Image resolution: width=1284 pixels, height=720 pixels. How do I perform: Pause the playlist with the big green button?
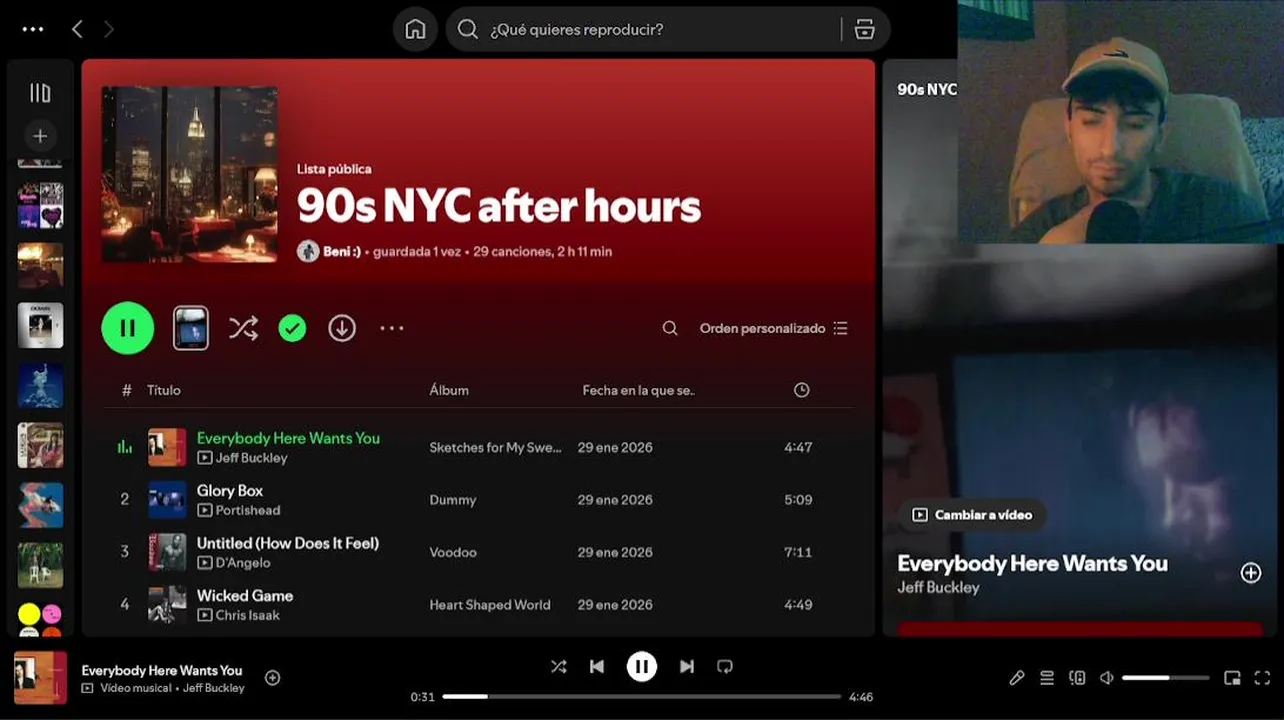point(128,328)
